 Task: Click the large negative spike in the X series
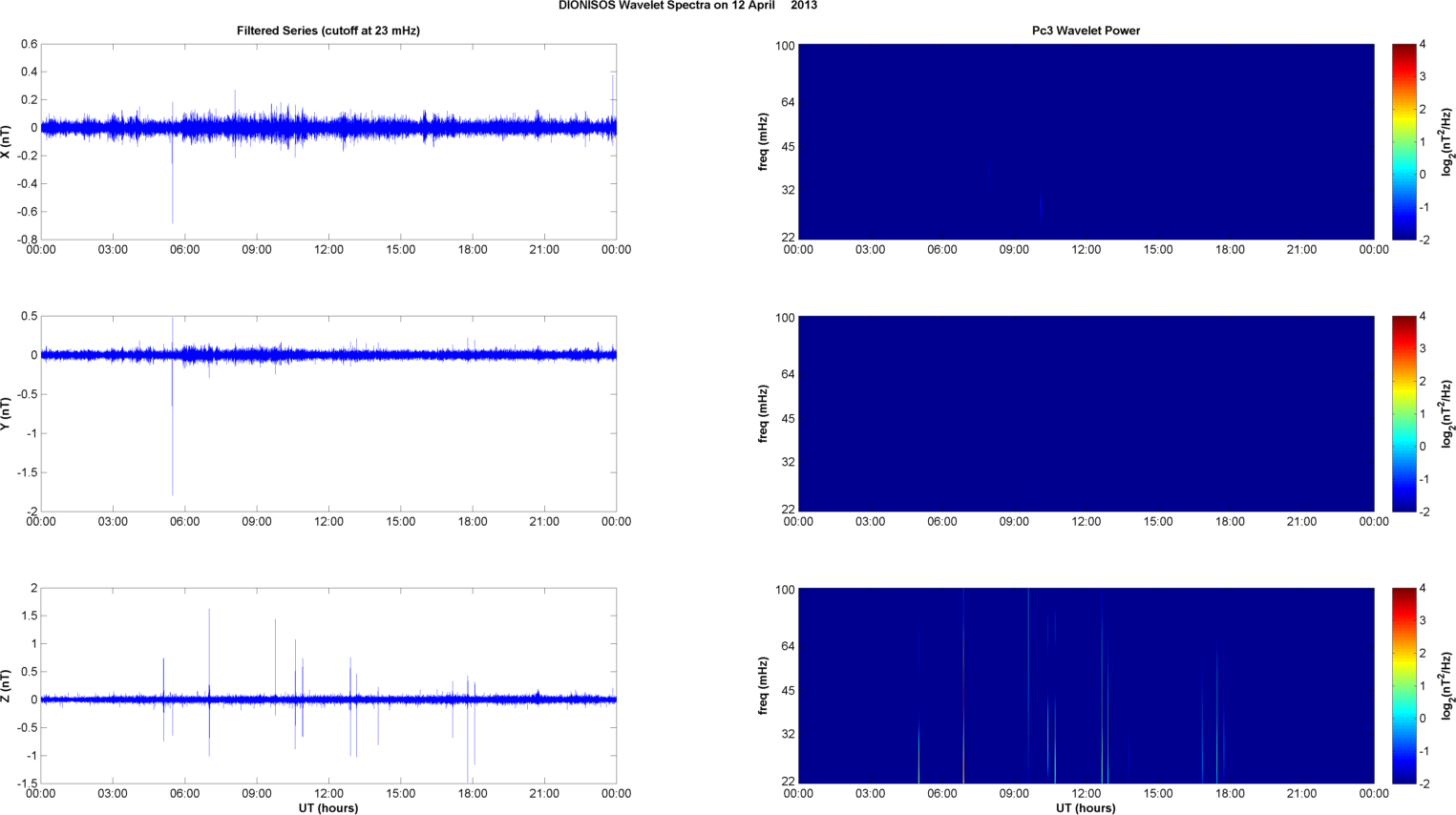173,181
